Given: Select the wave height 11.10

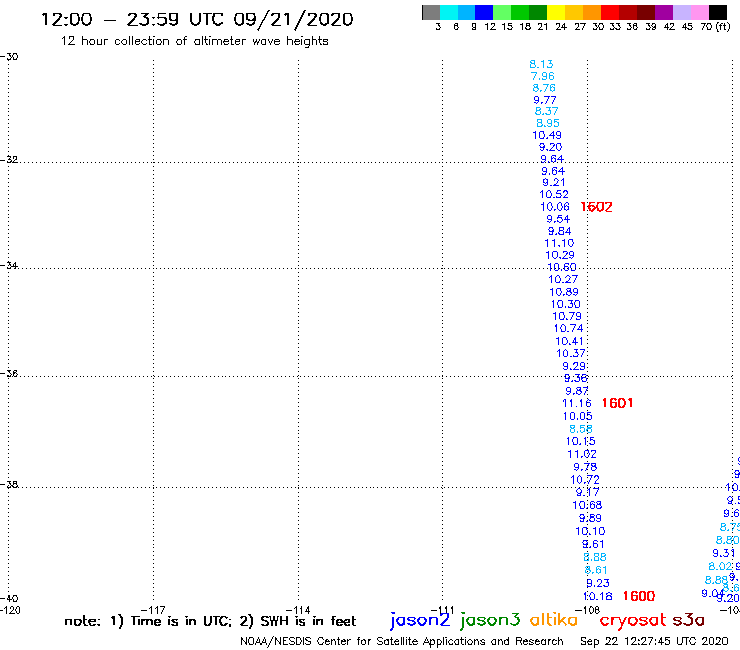Looking at the screenshot, I should (x=559, y=243).
